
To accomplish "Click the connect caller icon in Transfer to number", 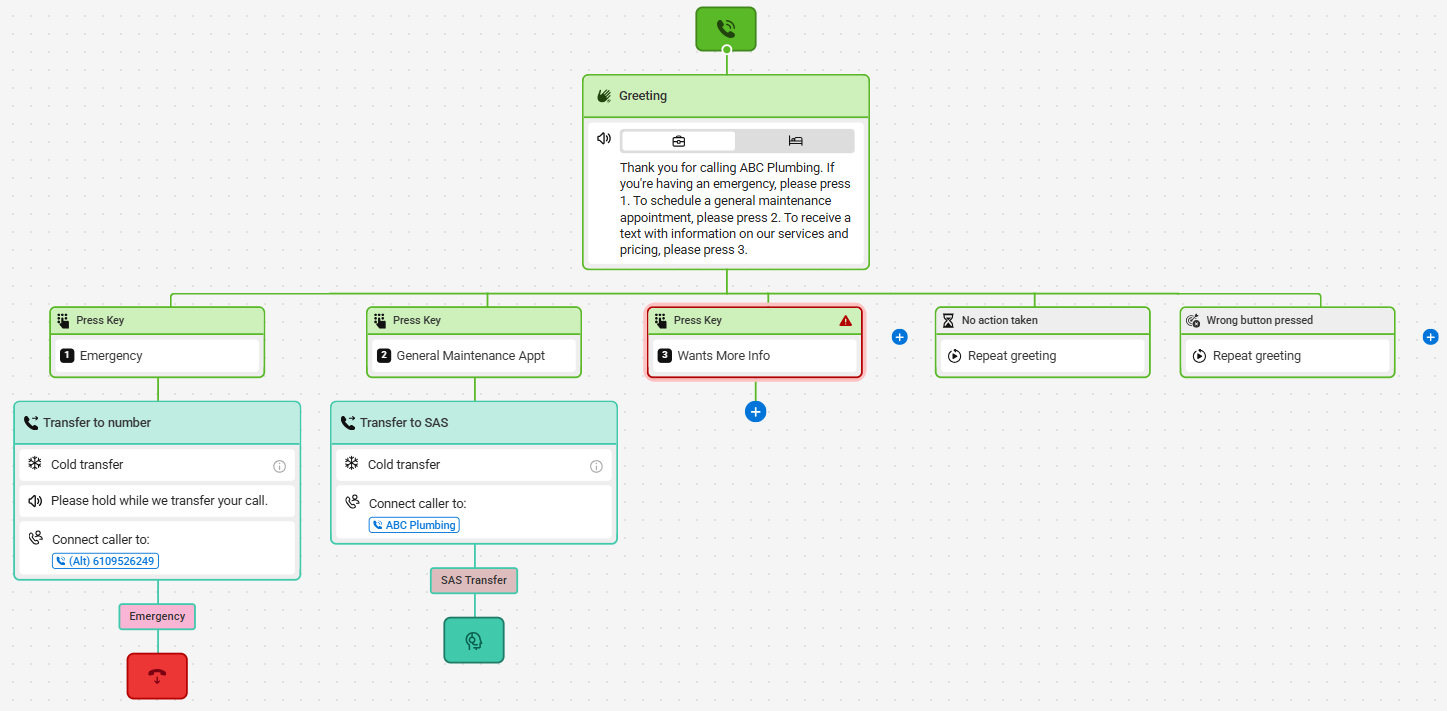I will 36,538.
